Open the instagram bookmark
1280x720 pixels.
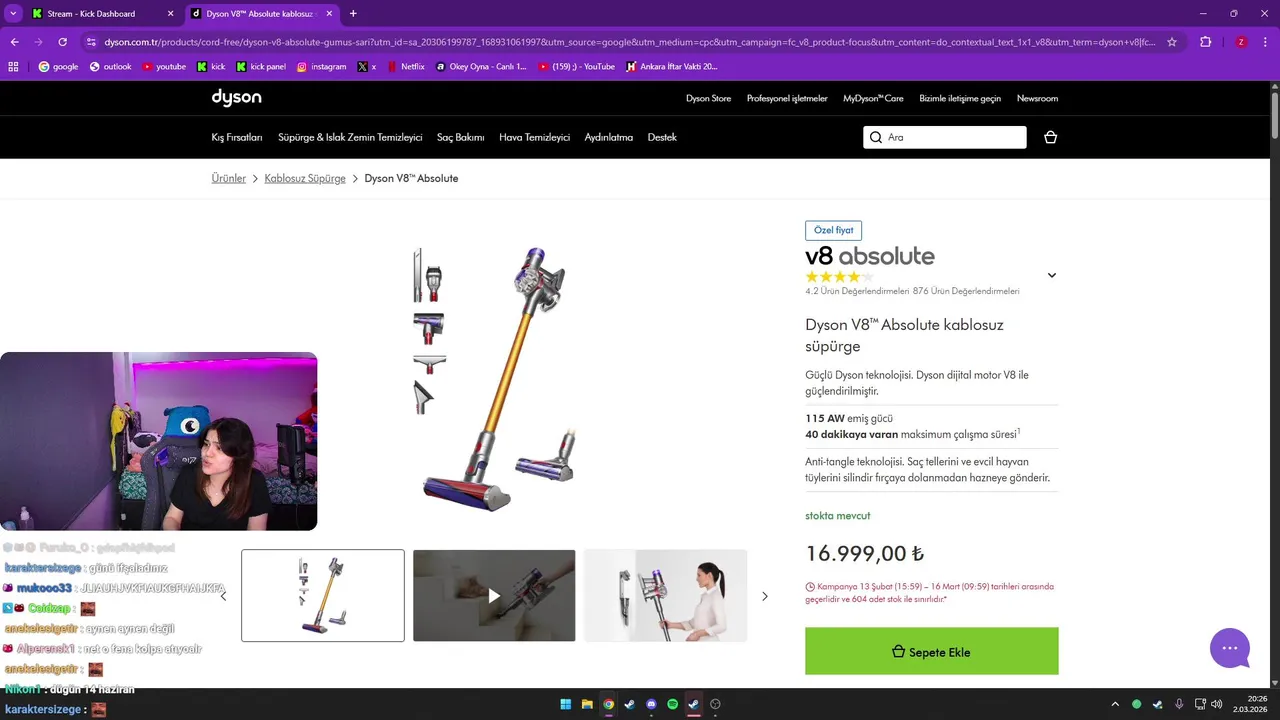(321, 67)
